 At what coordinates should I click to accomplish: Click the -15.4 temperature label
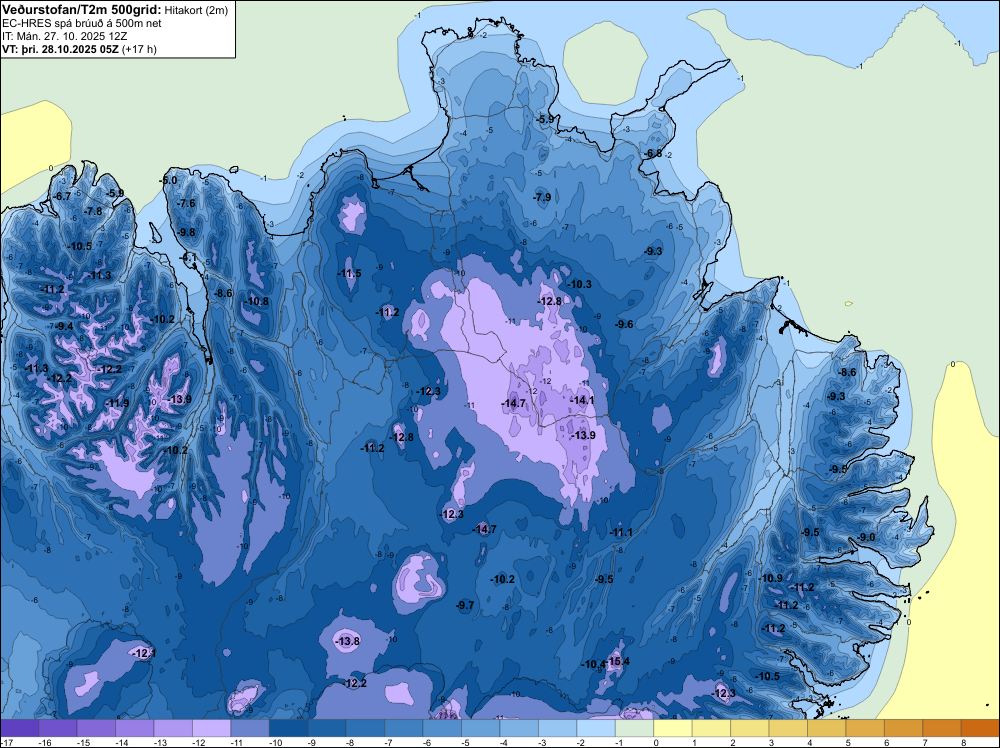[x=618, y=661]
